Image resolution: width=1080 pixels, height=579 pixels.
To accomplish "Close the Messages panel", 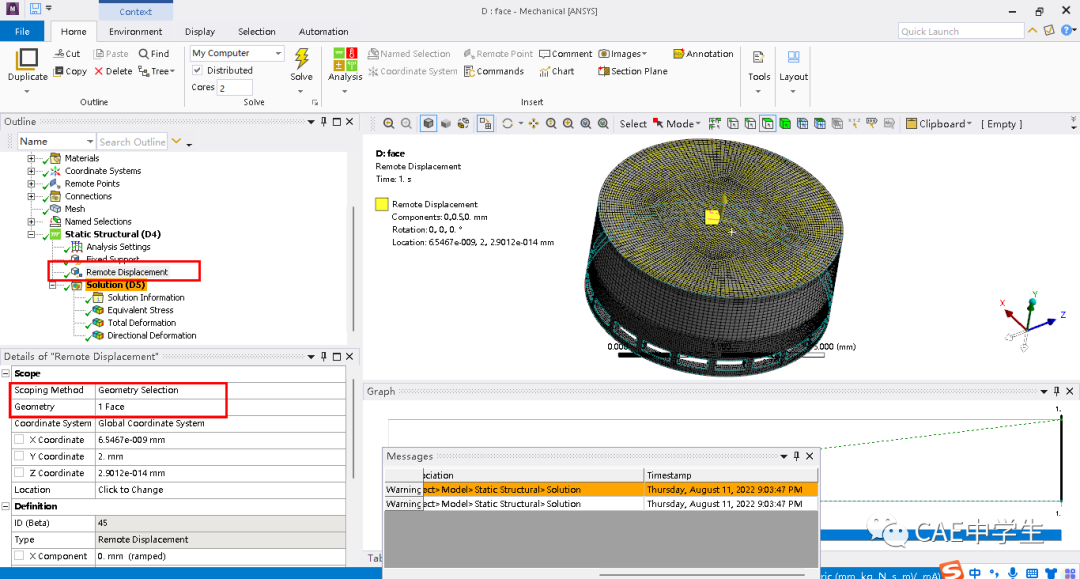I will [810, 456].
